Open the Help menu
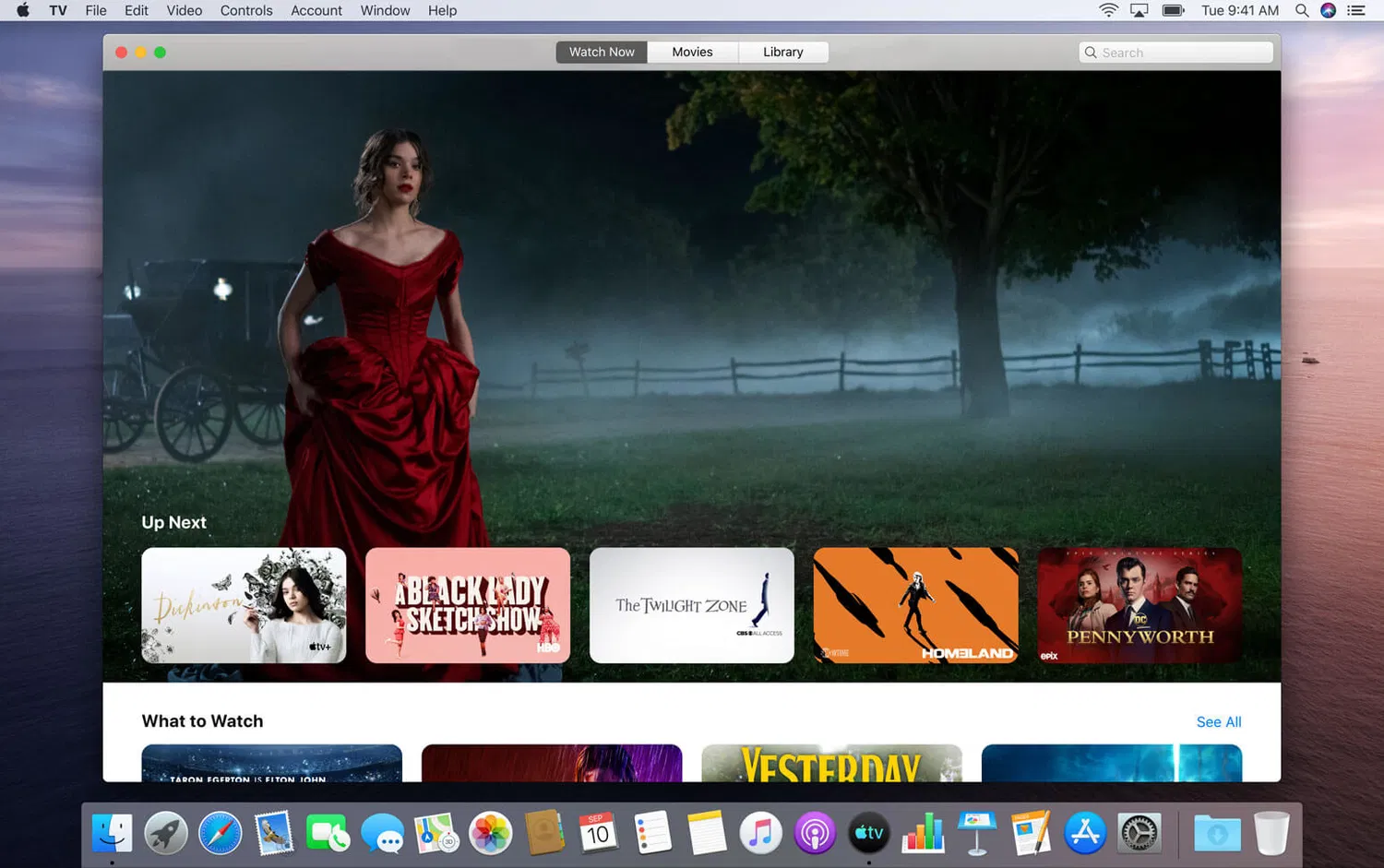 pos(442,10)
